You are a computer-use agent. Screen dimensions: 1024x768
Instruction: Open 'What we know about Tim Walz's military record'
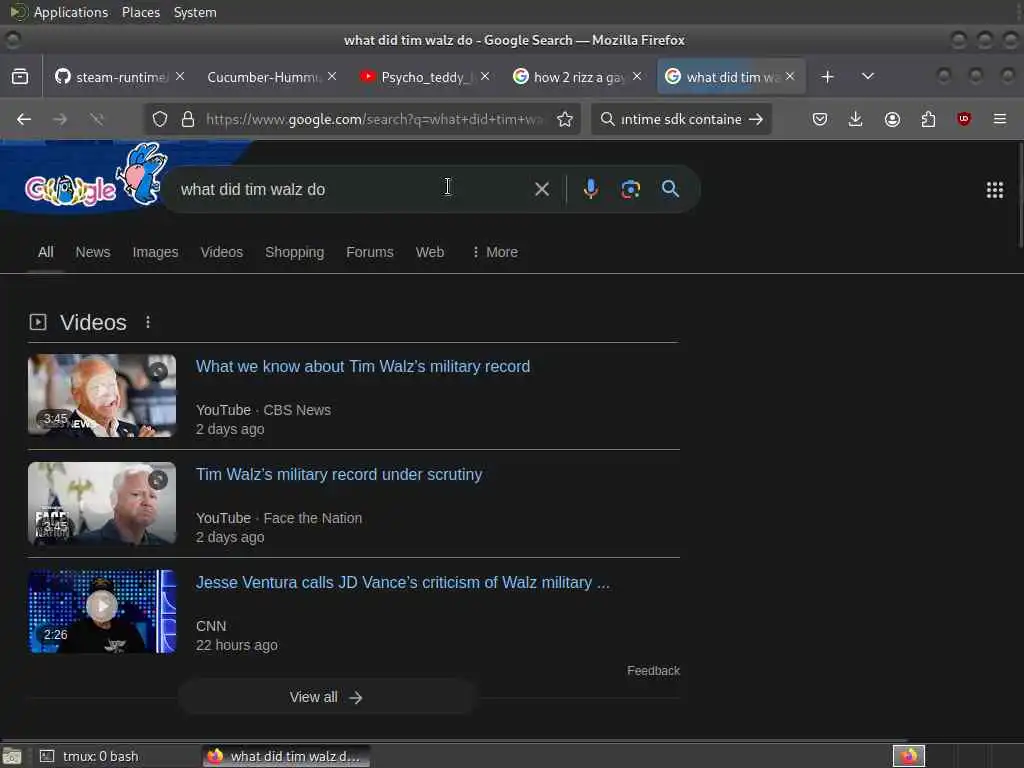363,366
